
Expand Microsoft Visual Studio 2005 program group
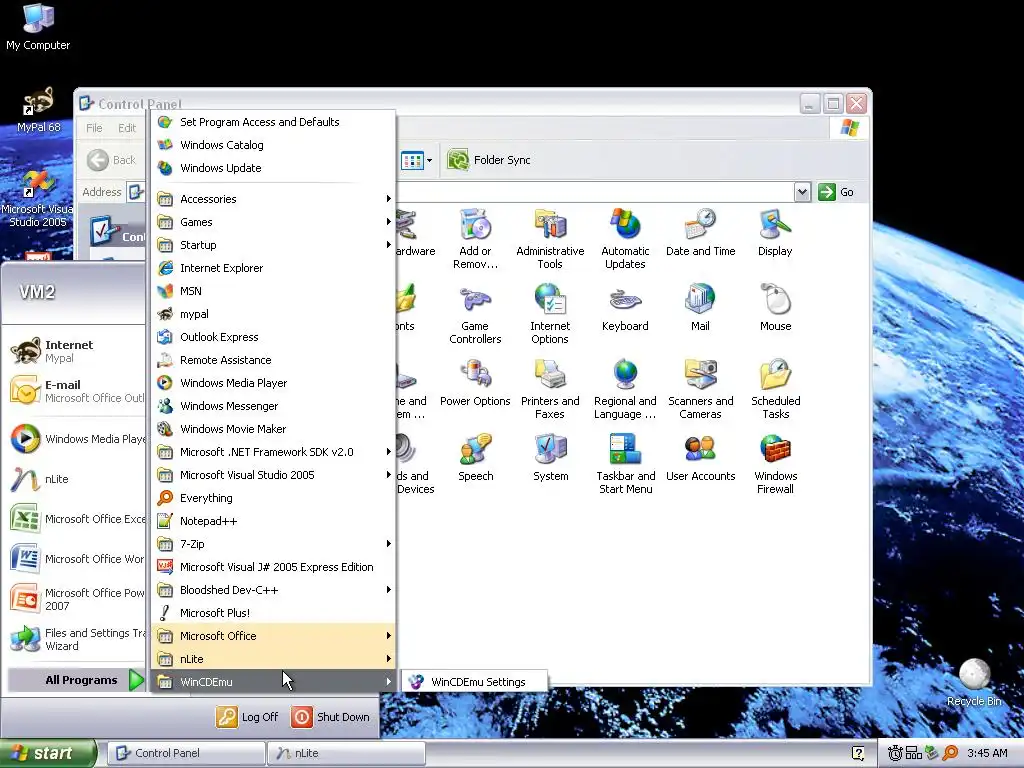pyautogui.click(x=273, y=475)
